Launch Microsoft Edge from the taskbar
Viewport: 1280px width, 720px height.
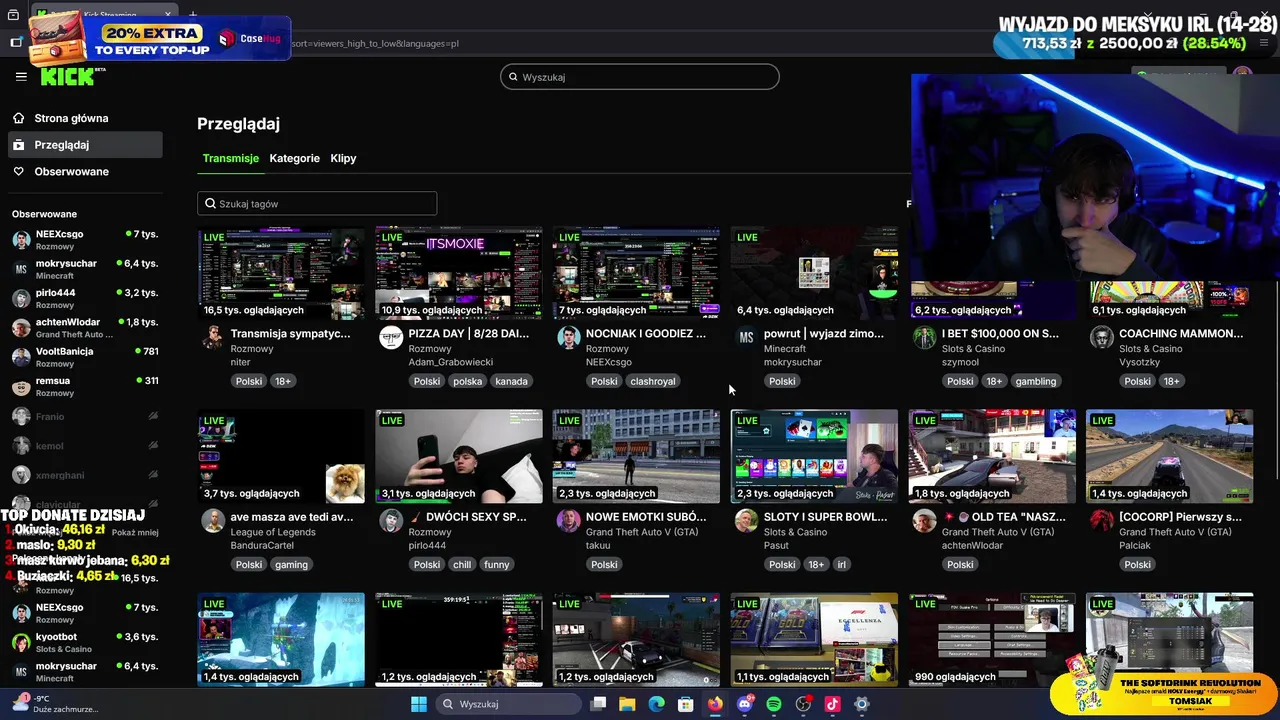(656, 704)
